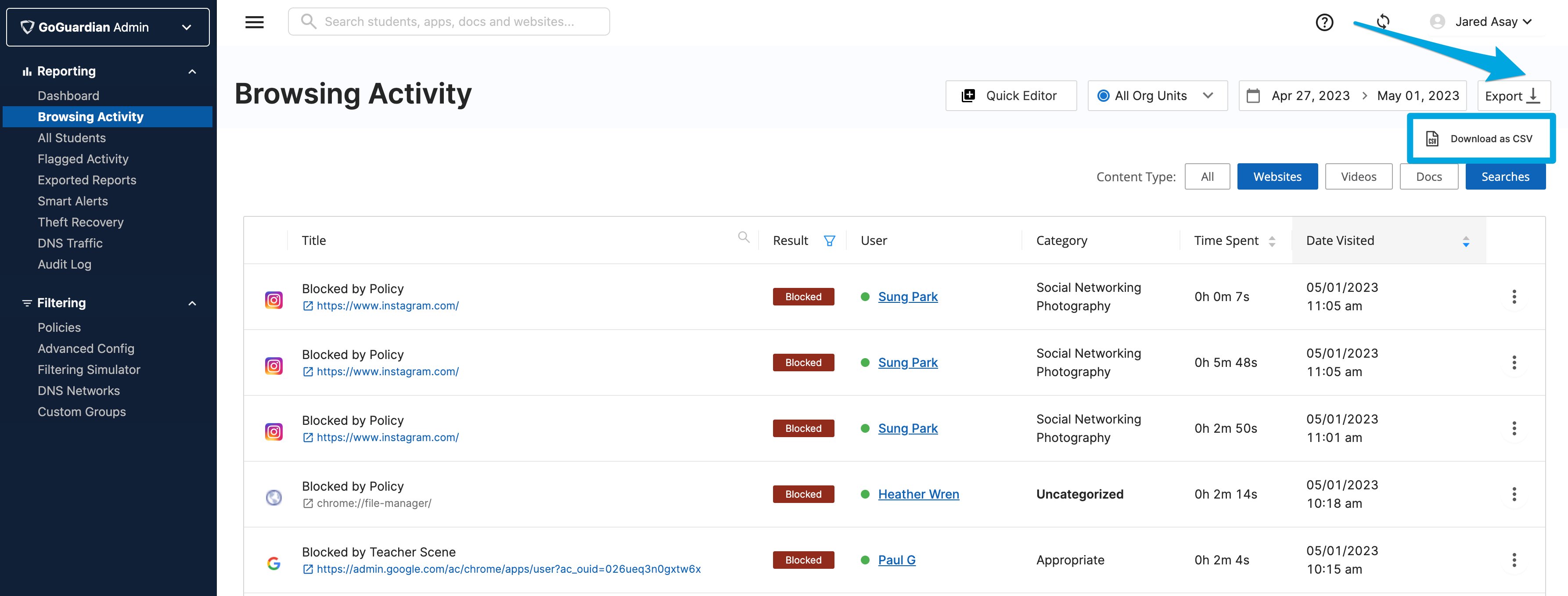The width and height of the screenshot is (1568, 596).
Task: Open Flagged Activity in the sidebar
Action: point(83,159)
